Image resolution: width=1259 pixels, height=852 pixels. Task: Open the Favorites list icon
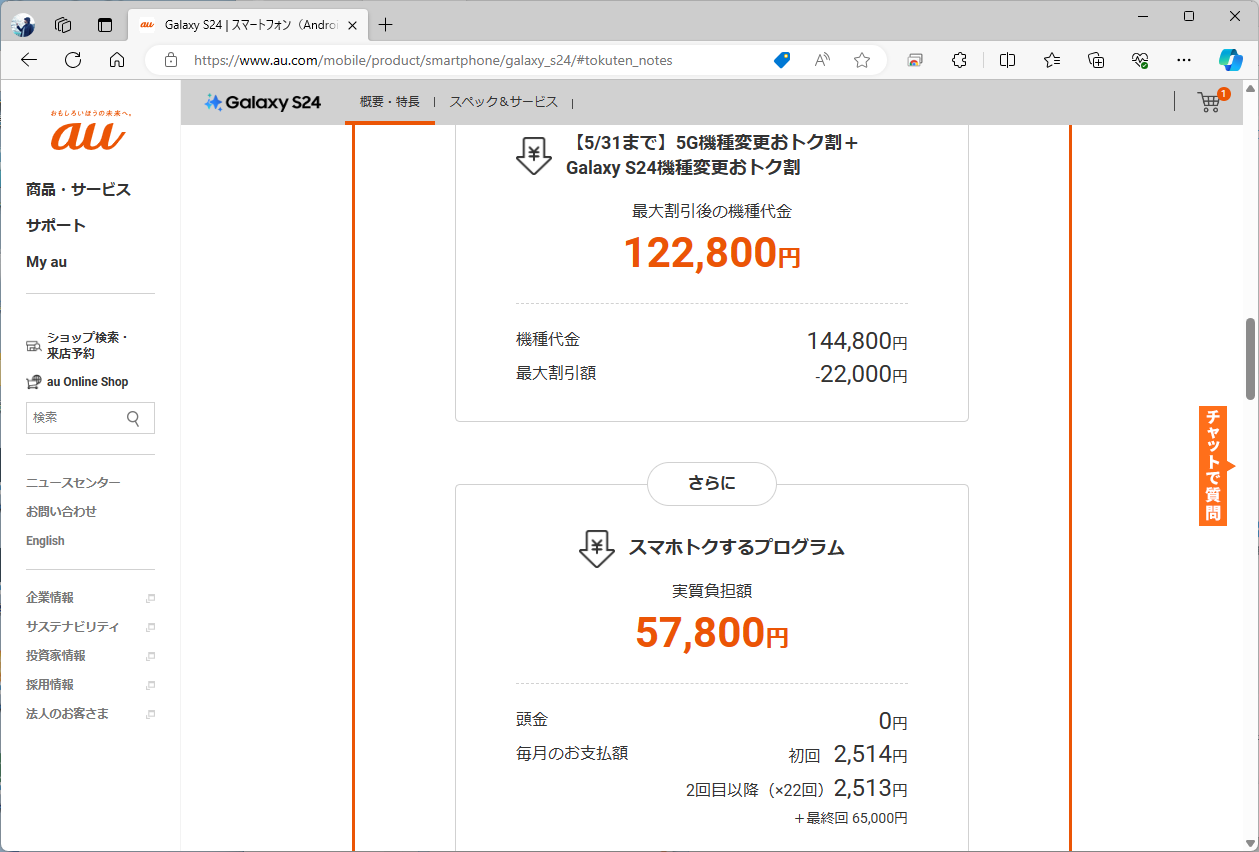1052,60
